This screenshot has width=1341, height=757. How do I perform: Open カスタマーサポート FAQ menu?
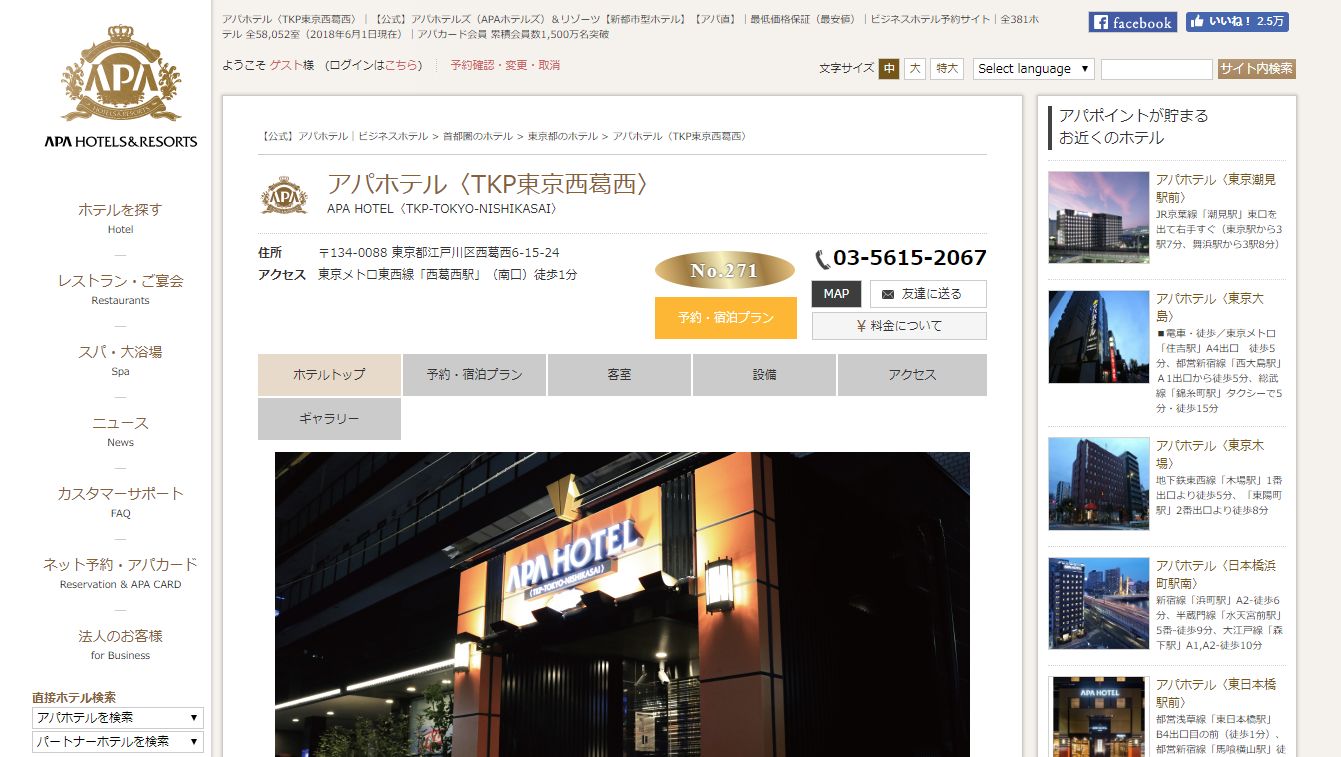point(120,502)
